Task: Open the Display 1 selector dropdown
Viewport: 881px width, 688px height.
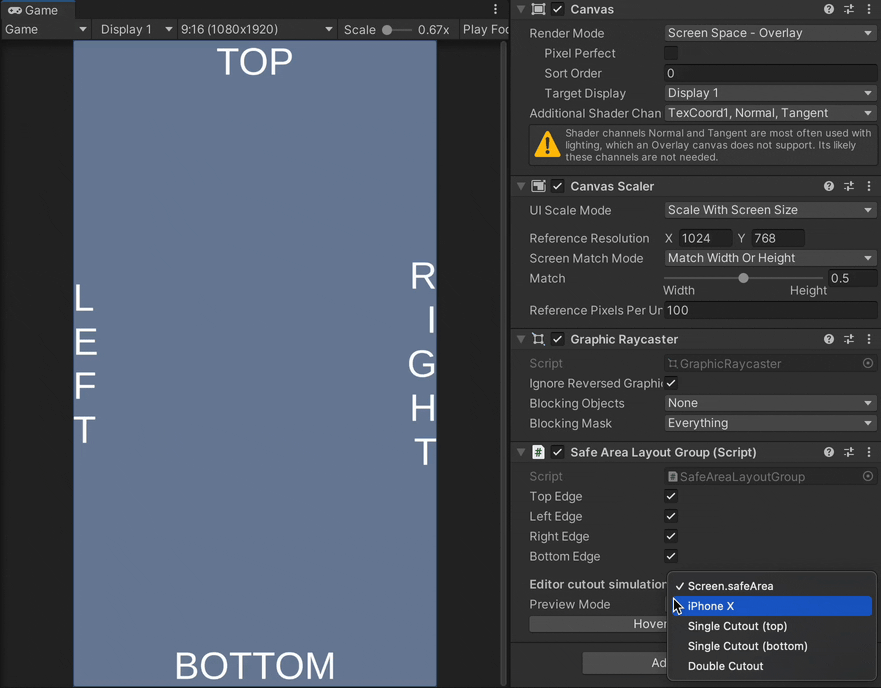Action: coord(134,29)
